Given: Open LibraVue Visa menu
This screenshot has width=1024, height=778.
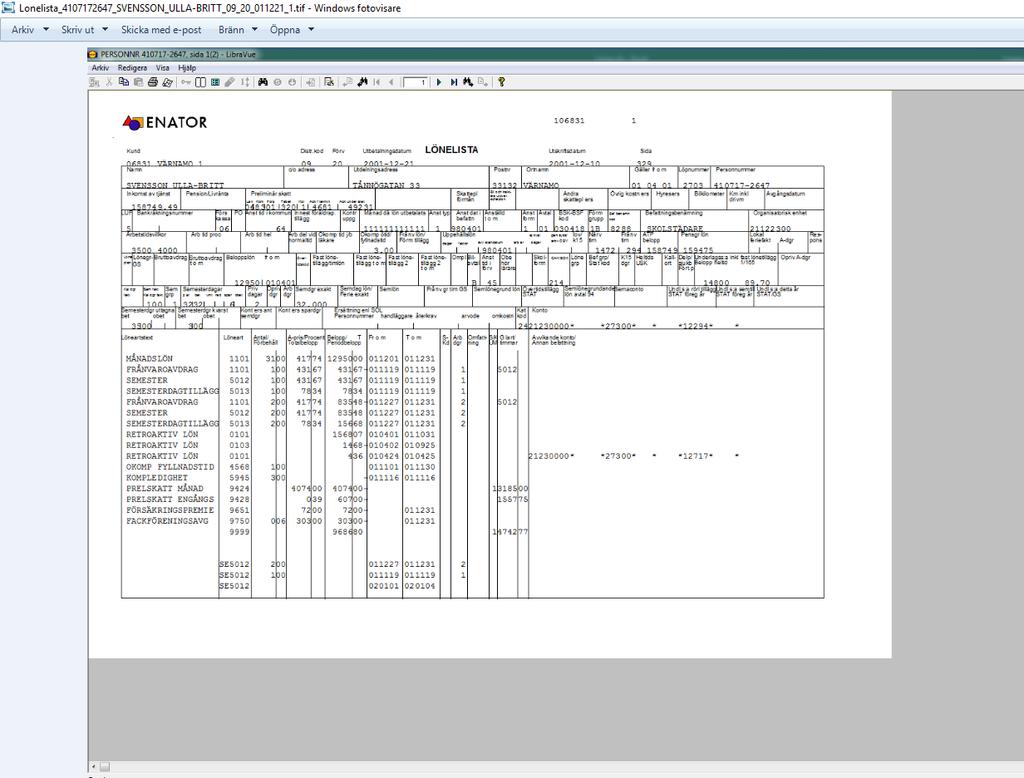Looking at the screenshot, I should point(163,67).
